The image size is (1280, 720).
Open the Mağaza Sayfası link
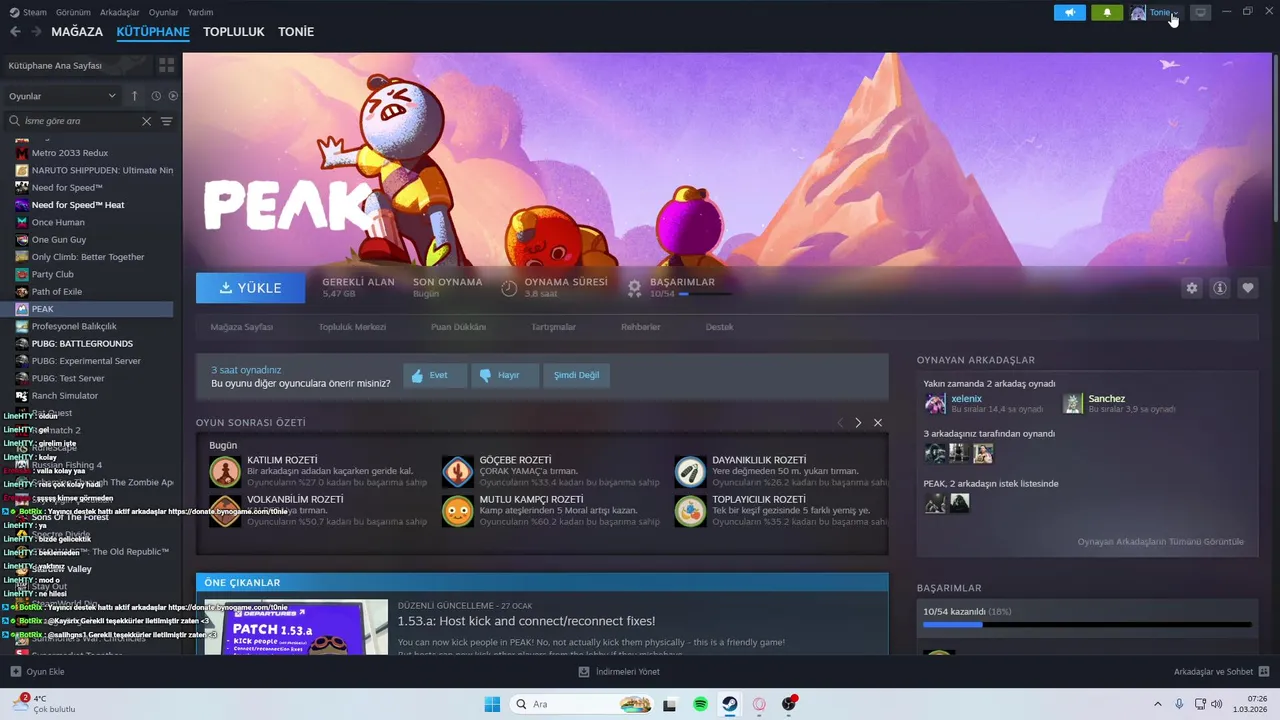tap(241, 327)
